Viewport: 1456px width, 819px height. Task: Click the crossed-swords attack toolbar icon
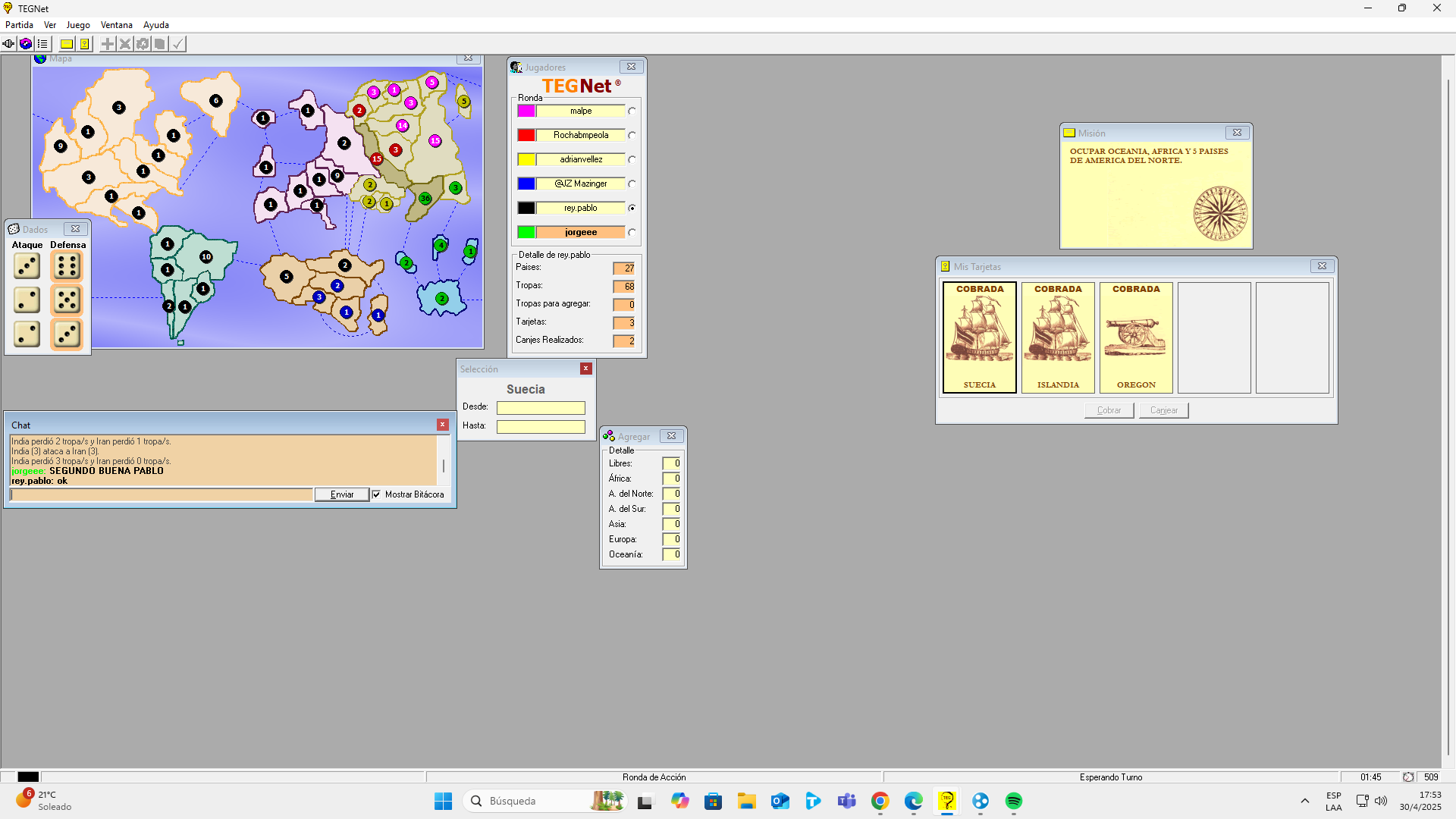coord(125,44)
